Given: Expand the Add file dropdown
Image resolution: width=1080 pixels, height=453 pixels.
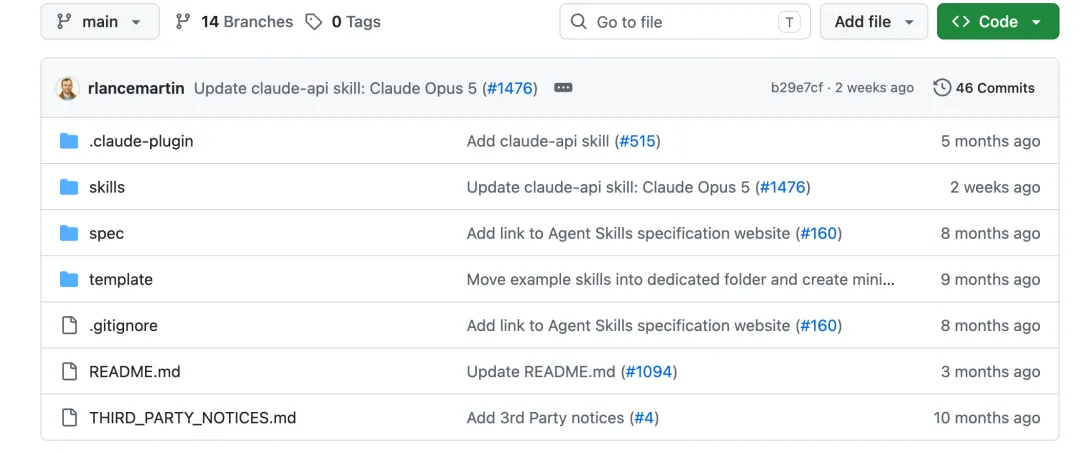Looking at the screenshot, I should [x=874, y=21].
